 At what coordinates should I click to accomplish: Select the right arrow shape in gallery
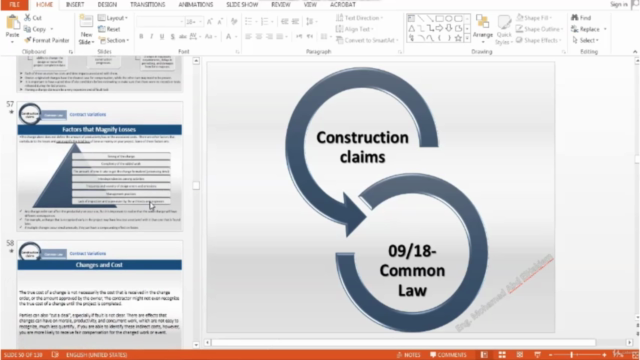point(439,28)
